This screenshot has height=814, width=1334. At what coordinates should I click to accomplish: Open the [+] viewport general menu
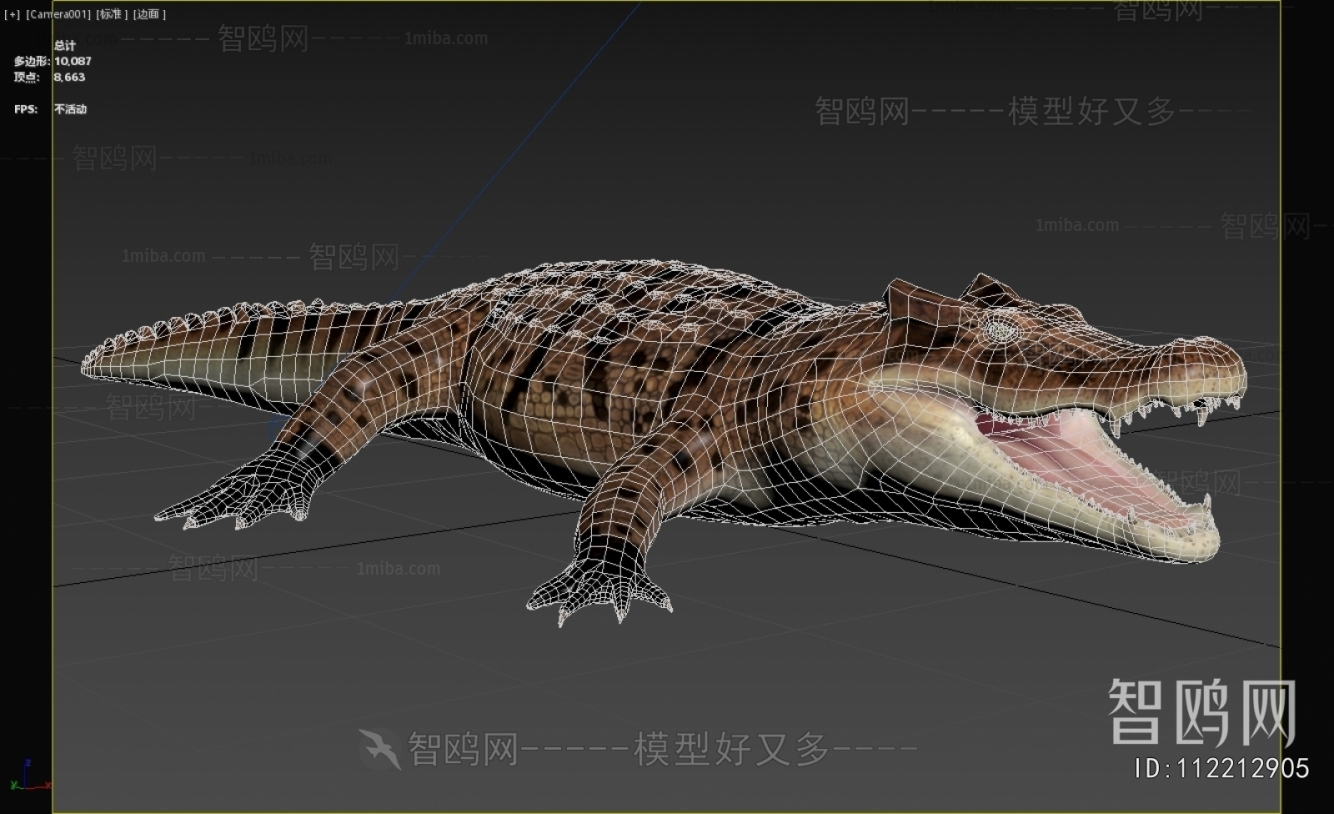click(x=13, y=14)
